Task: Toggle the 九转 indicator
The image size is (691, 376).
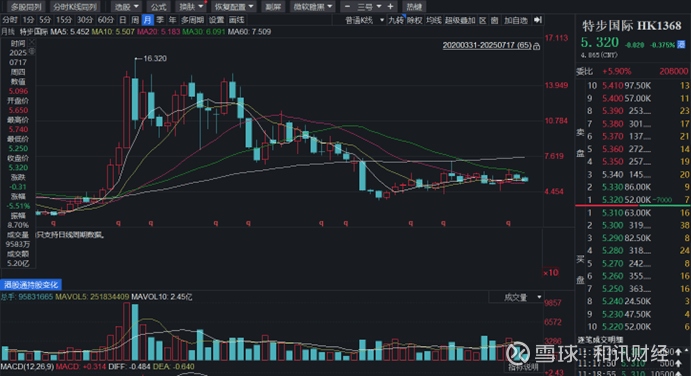Action: 396,20
